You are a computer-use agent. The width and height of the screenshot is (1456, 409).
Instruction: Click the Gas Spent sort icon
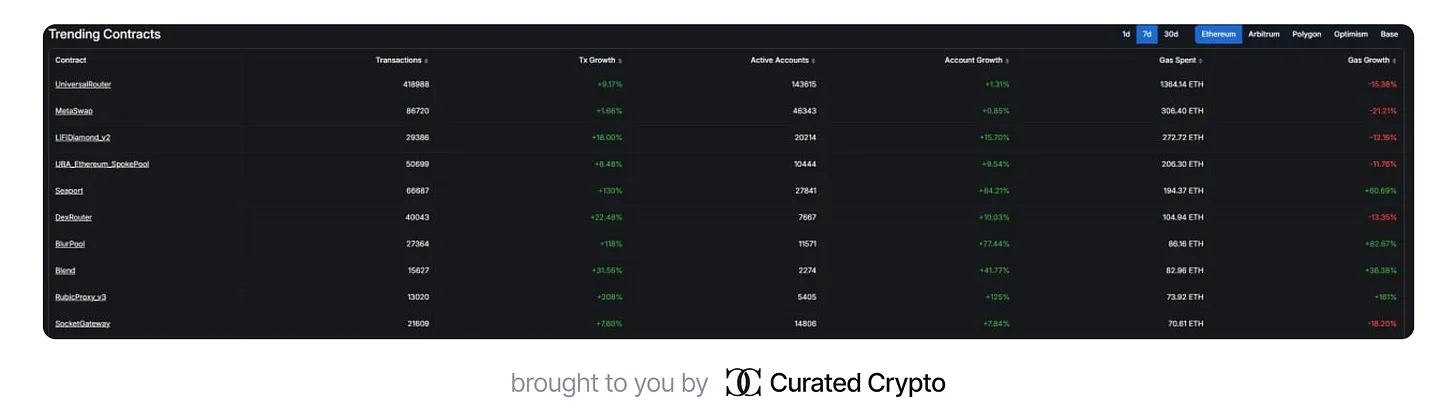(1202, 61)
